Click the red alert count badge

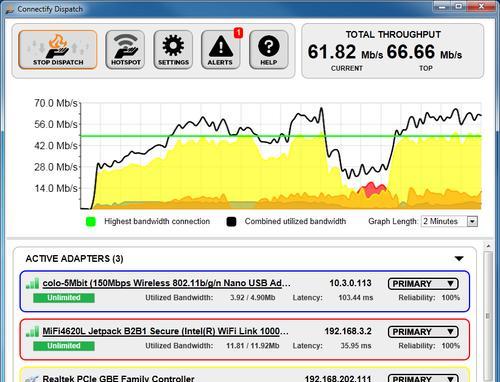click(x=238, y=33)
